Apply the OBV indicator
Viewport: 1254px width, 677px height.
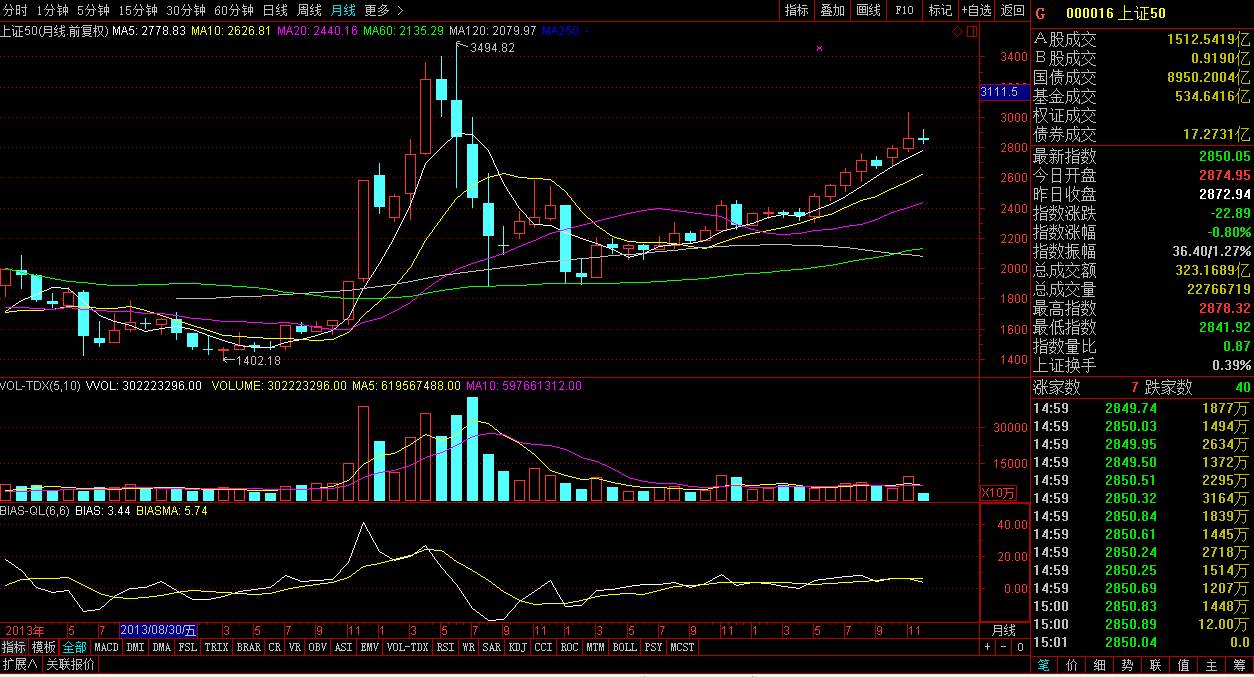click(318, 647)
